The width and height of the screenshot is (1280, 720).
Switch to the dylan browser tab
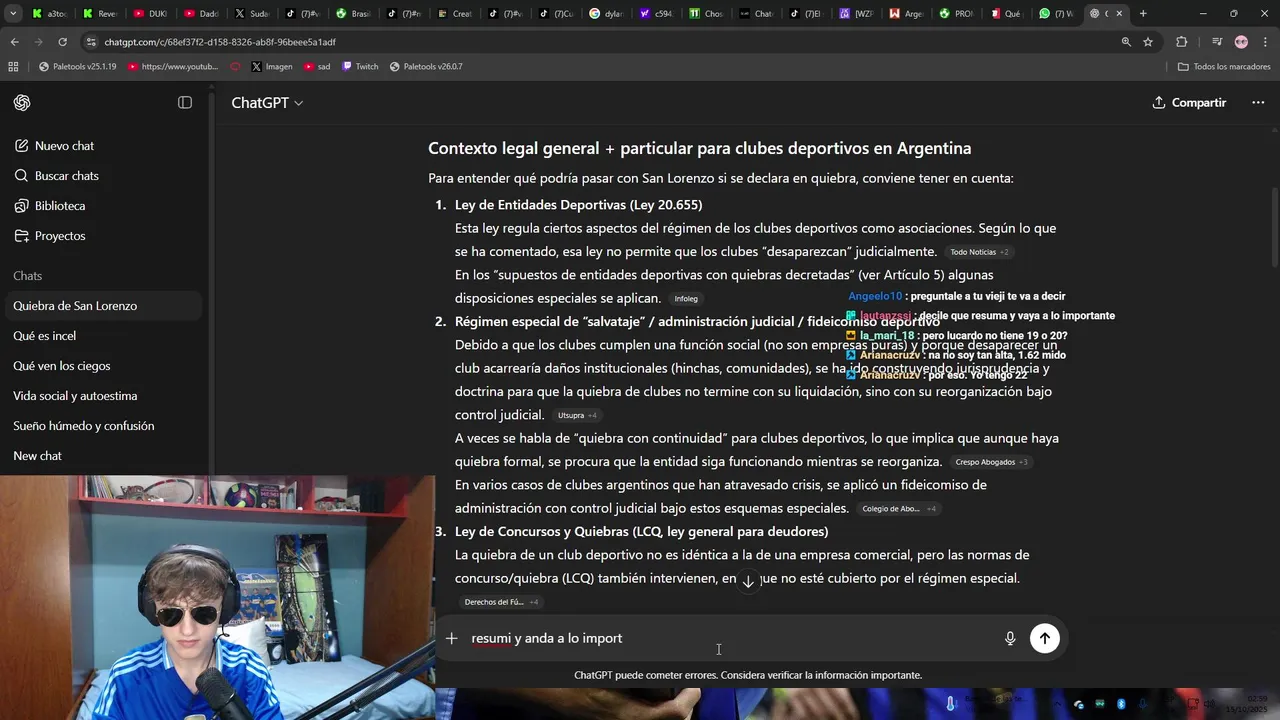[607, 14]
